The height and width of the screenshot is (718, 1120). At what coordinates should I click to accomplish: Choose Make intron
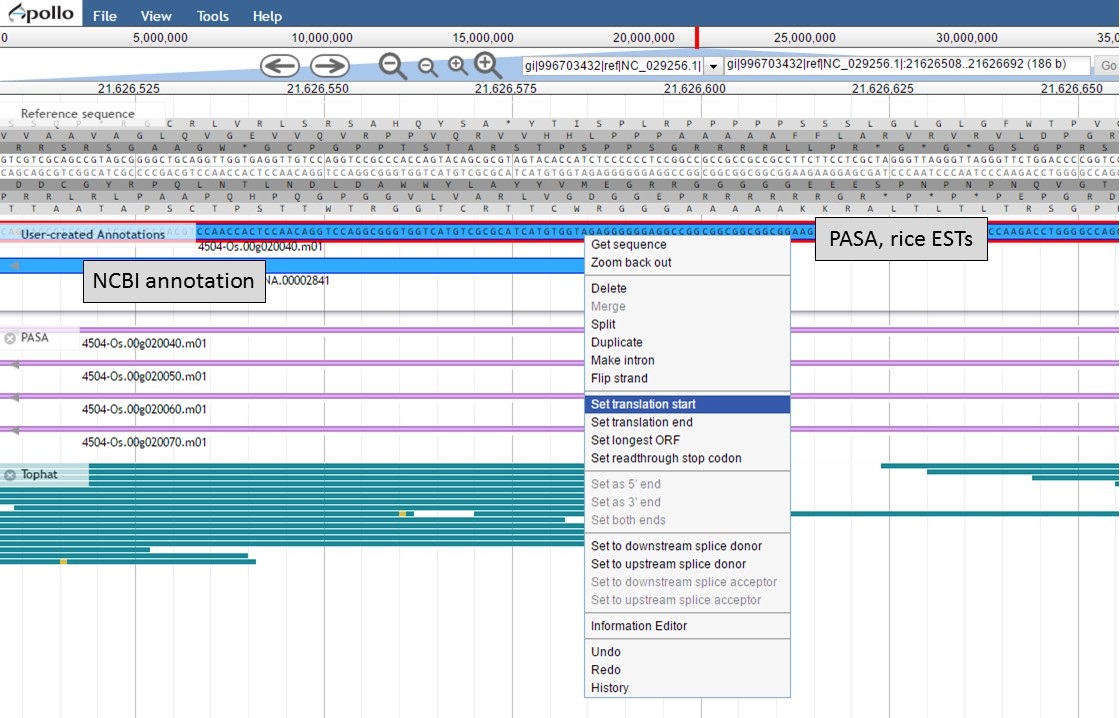[687, 360]
